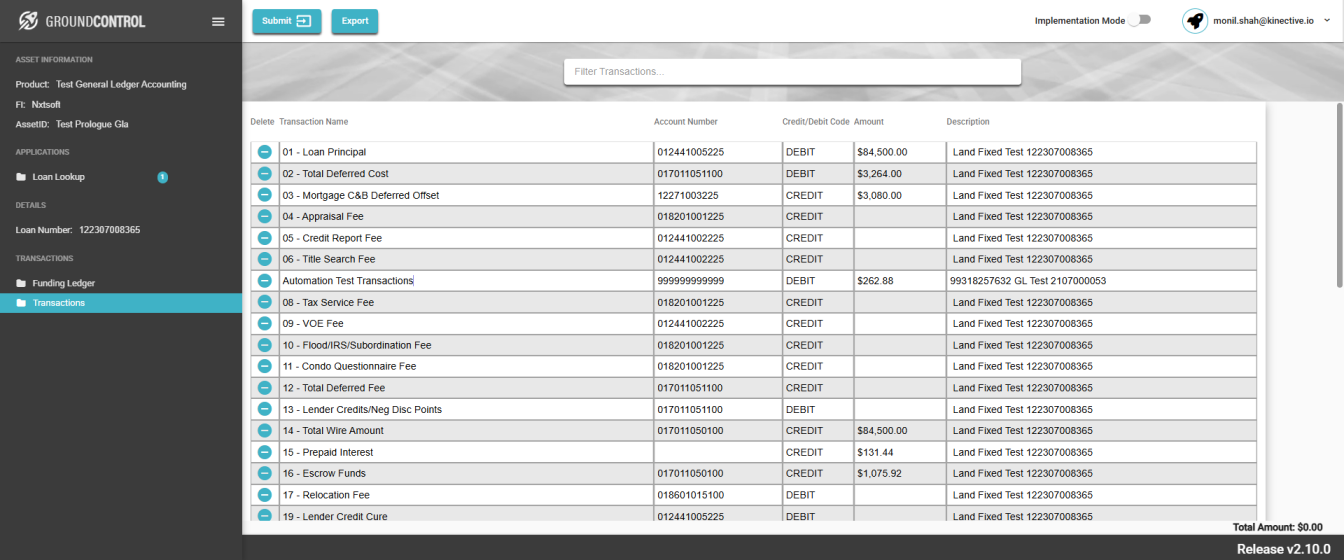1344x560 pixels.
Task: Edit description 99318257632 GL Test 2107000053
Action: 1101,281
